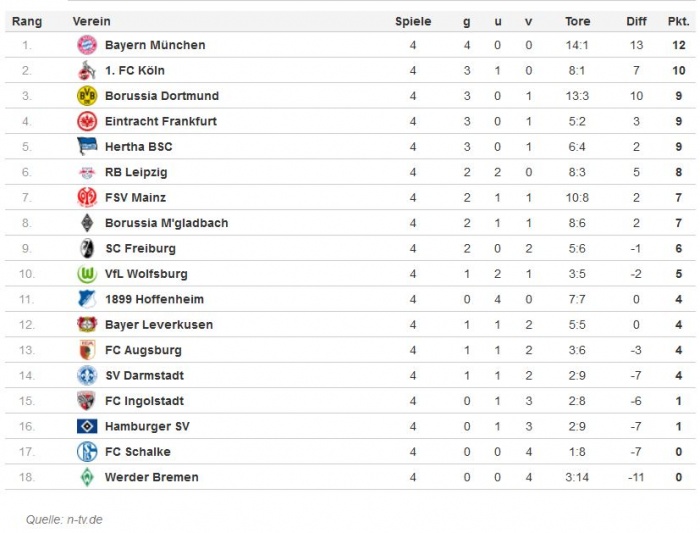
Task: Click the 1. FC Köln crest icon
Action: click(87, 71)
